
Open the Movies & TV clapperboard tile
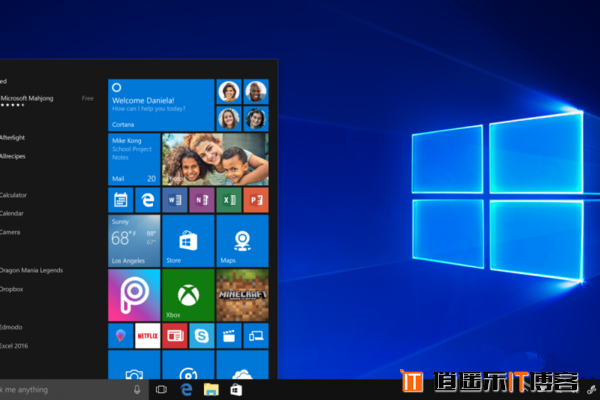coord(229,336)
